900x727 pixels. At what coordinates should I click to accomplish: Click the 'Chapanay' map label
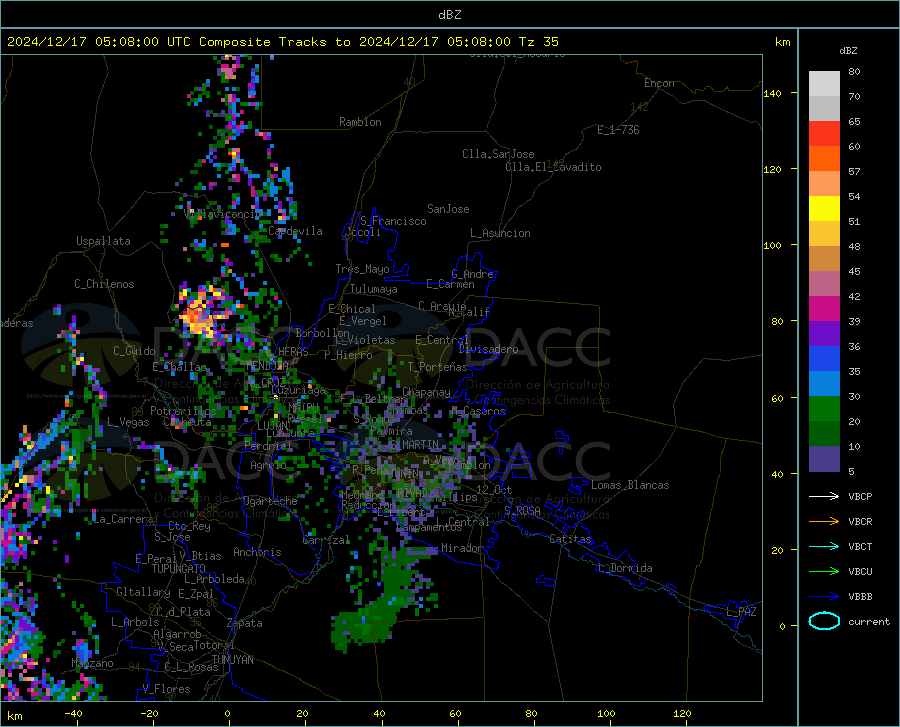[x=426, y=392]
